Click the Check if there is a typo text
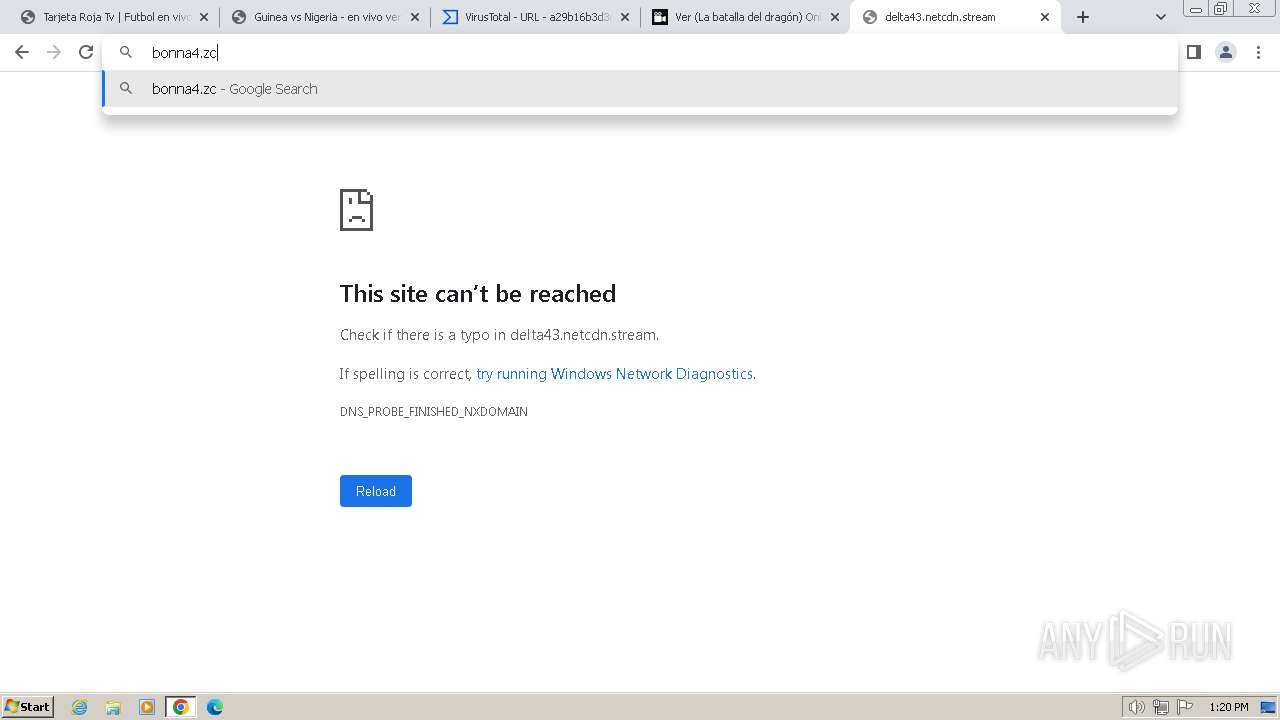The width and height of the screenshot is (1280, 720). (499, 335)
